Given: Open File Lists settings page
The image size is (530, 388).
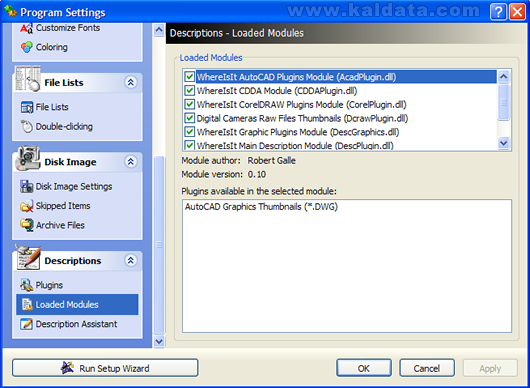Looking at the screenshot, I should pyautogui.click(x=52, y=107).
